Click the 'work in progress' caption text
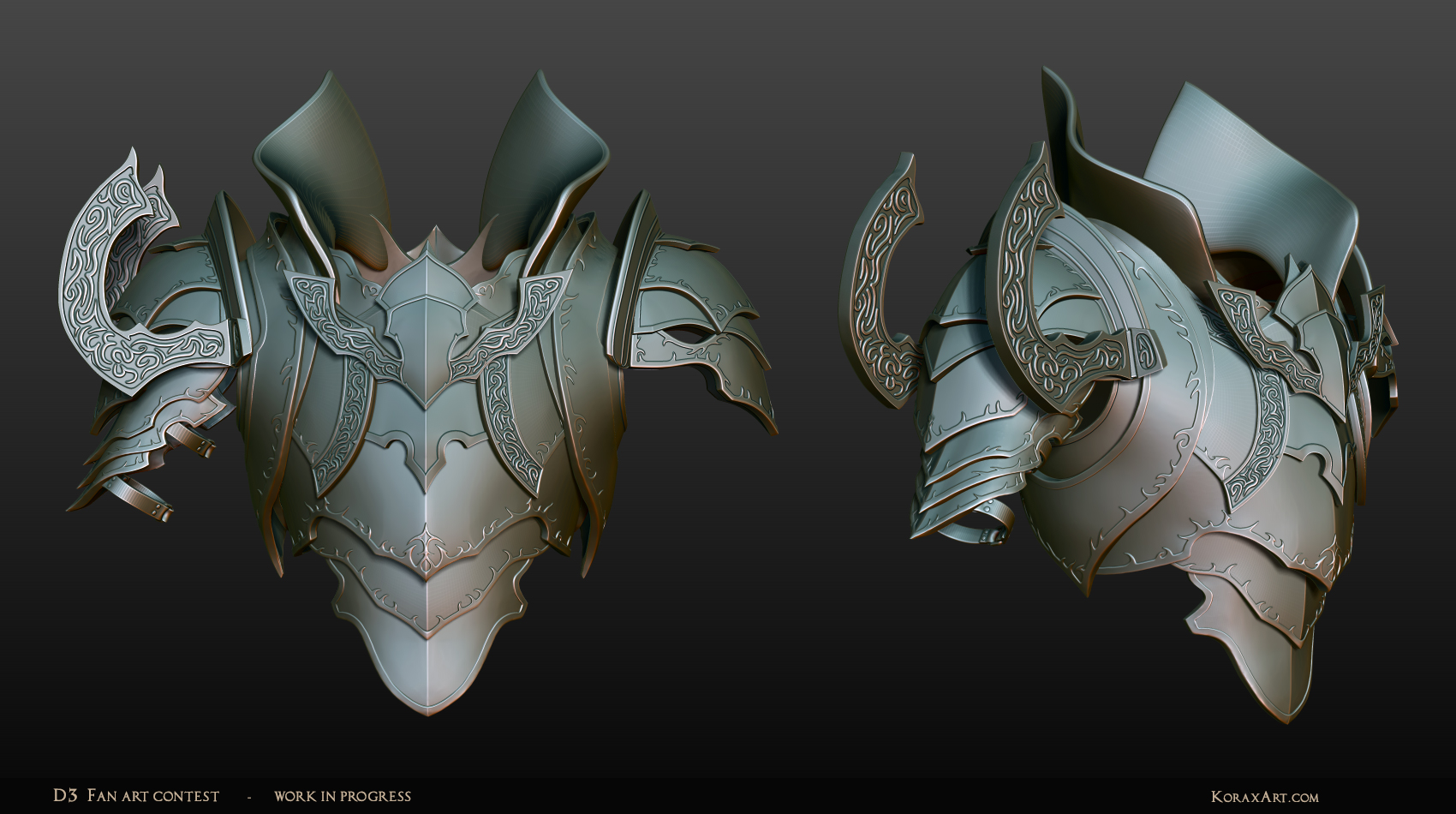 coord(343,796)
